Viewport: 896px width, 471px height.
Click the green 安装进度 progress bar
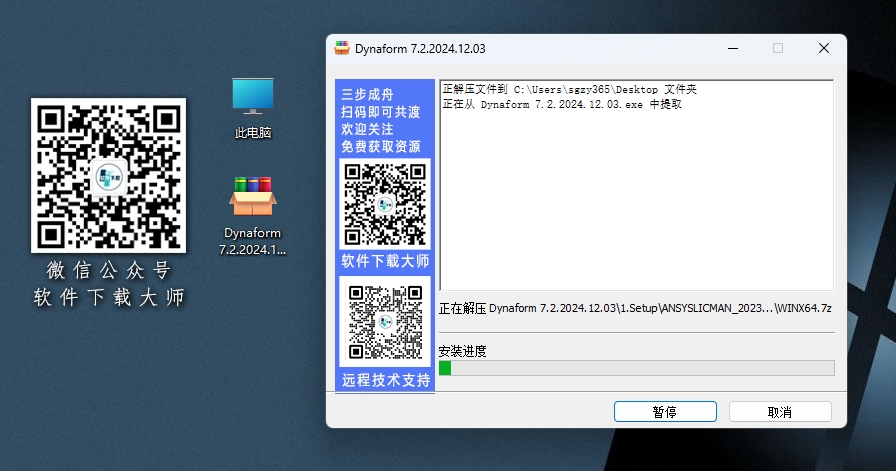(x=637, y=368)
